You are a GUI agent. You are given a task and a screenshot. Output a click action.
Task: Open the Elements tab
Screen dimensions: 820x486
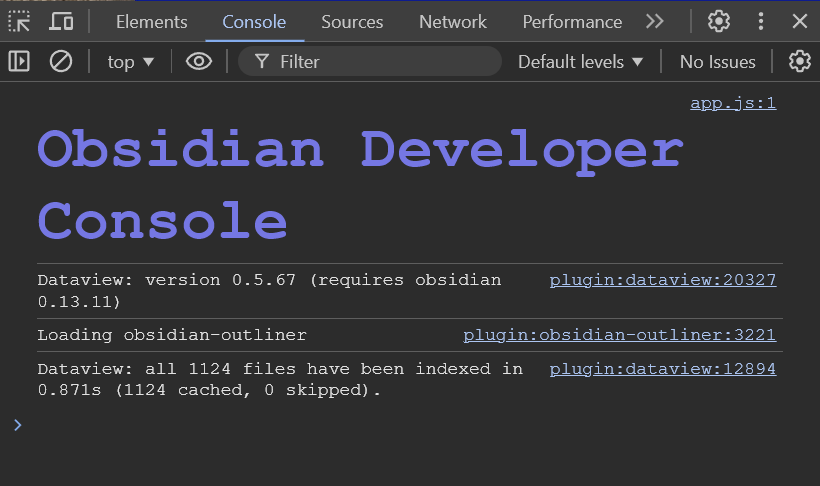tap(152, 22)
